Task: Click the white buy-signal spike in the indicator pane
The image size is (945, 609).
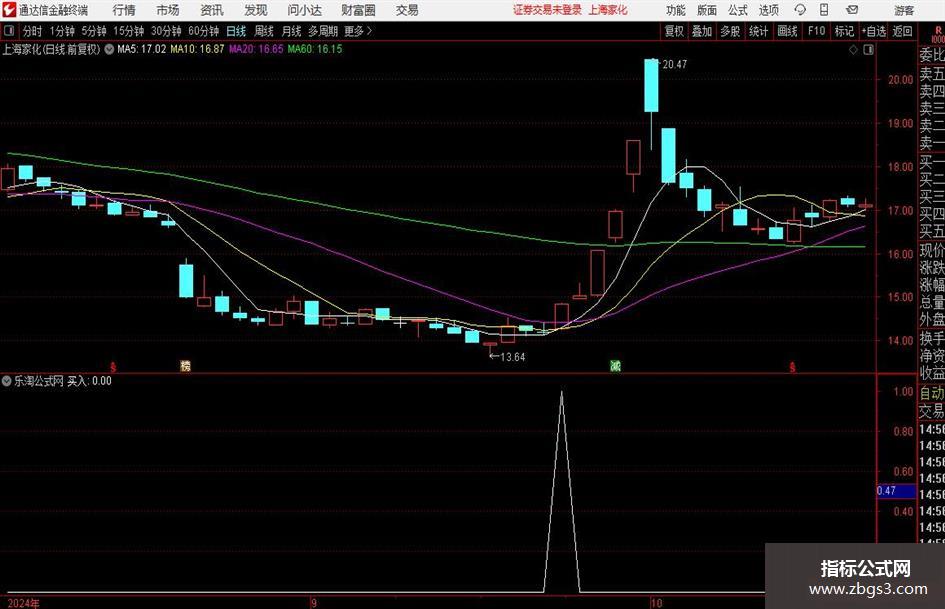Action: pos(562,491)
